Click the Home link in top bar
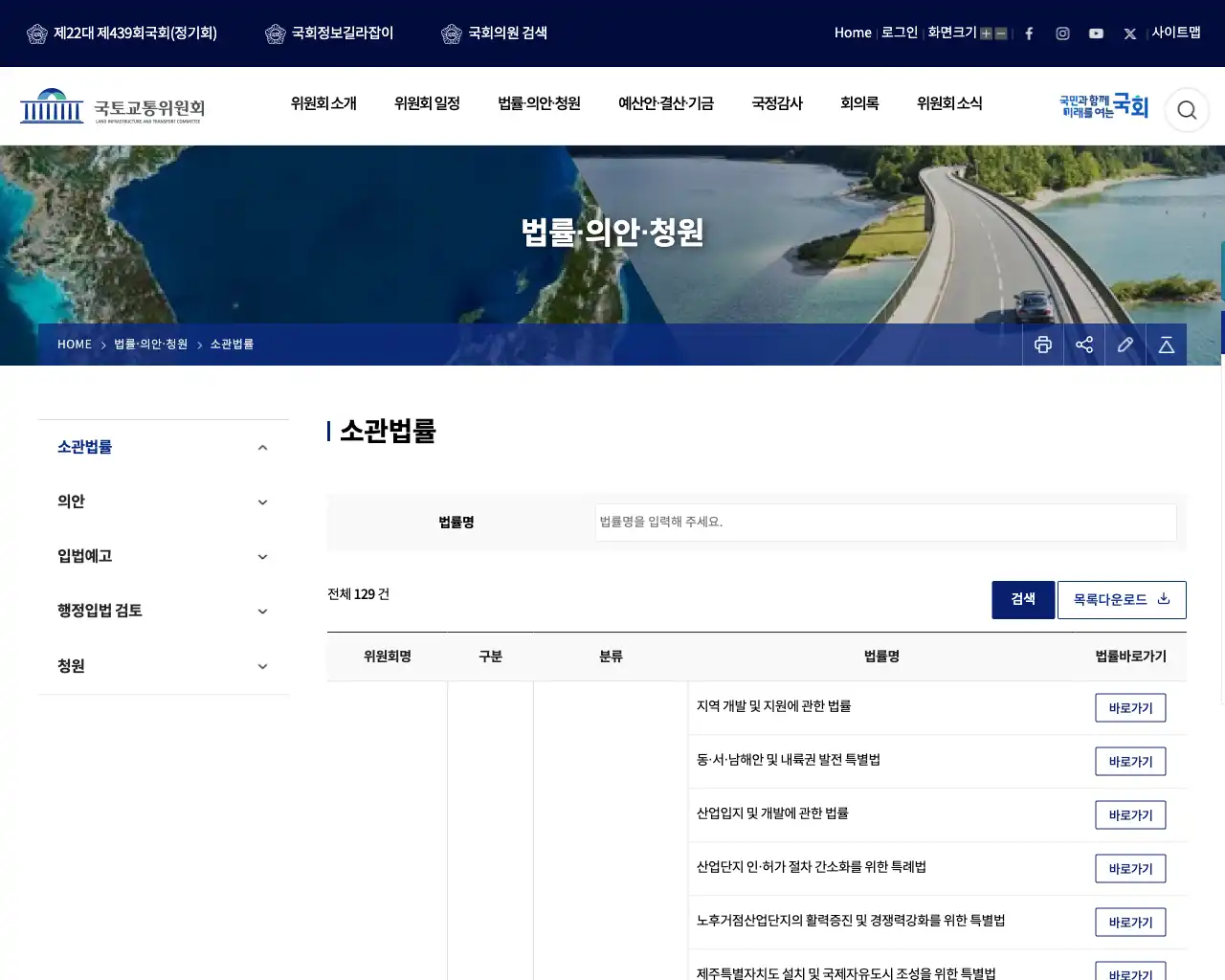 (853, 33)
